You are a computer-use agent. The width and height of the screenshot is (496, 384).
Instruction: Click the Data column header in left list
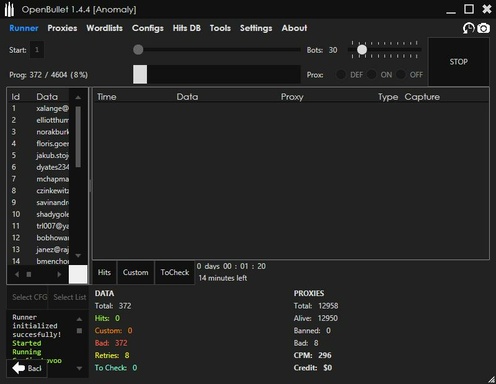point(47,97)
